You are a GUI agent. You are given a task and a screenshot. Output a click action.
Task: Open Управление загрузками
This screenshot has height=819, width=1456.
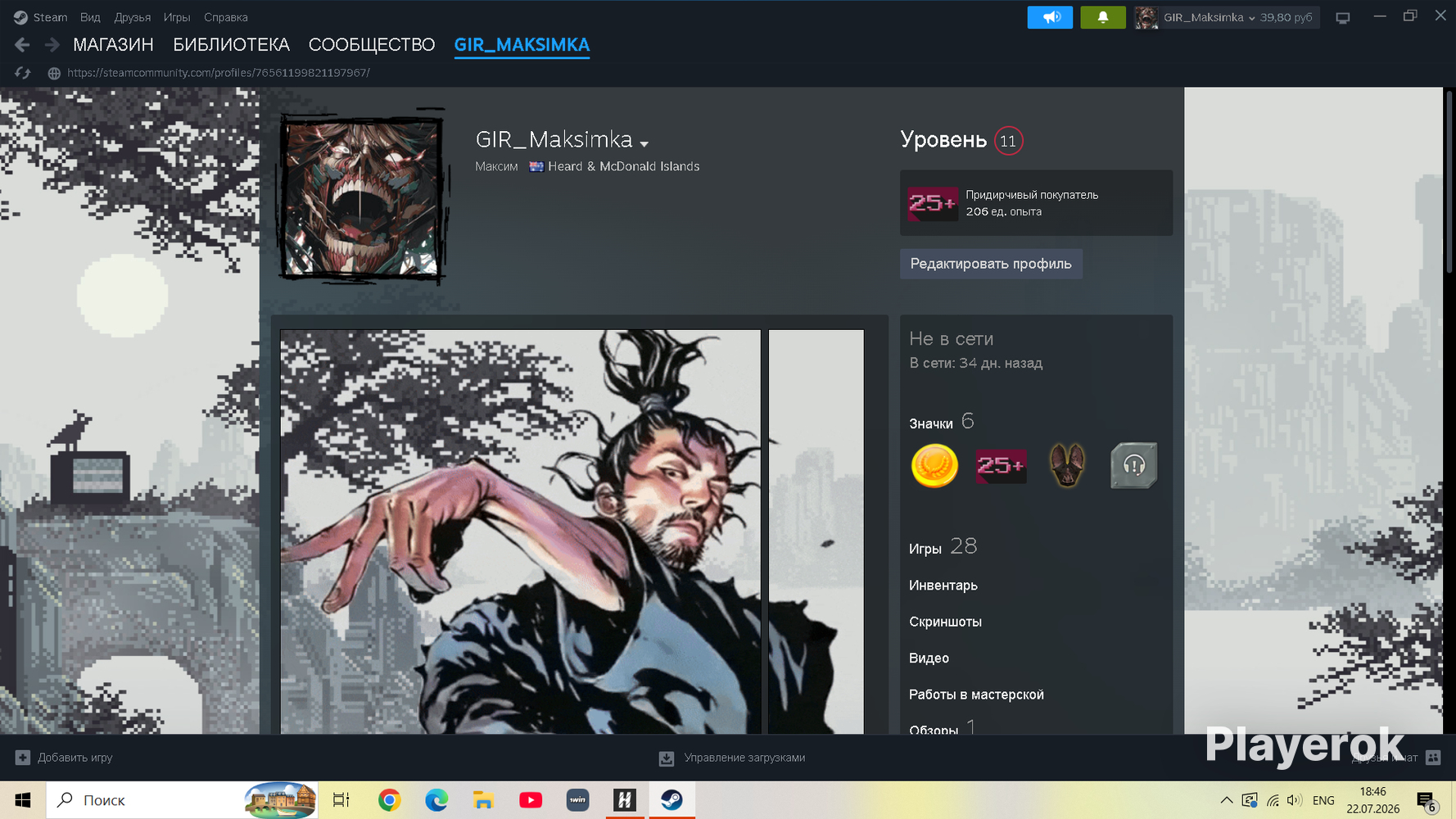click(744, 758)
